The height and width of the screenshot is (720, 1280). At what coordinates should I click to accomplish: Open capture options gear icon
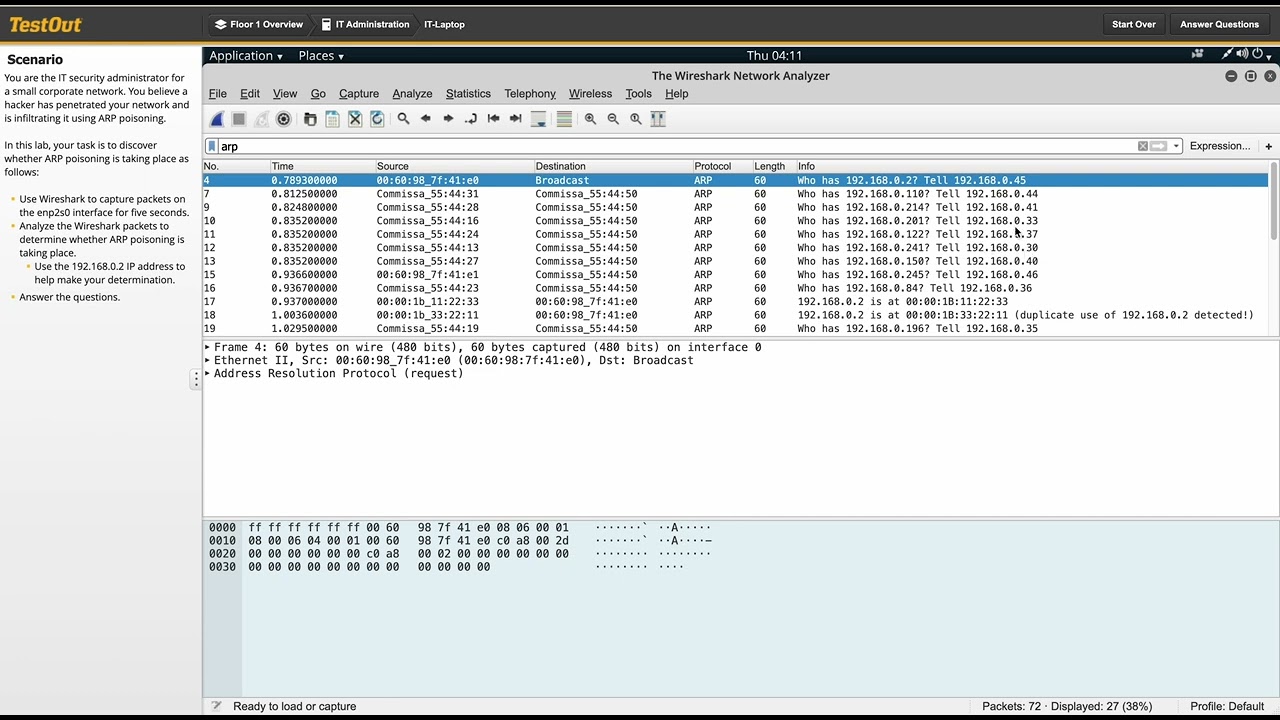pos(284,119)
